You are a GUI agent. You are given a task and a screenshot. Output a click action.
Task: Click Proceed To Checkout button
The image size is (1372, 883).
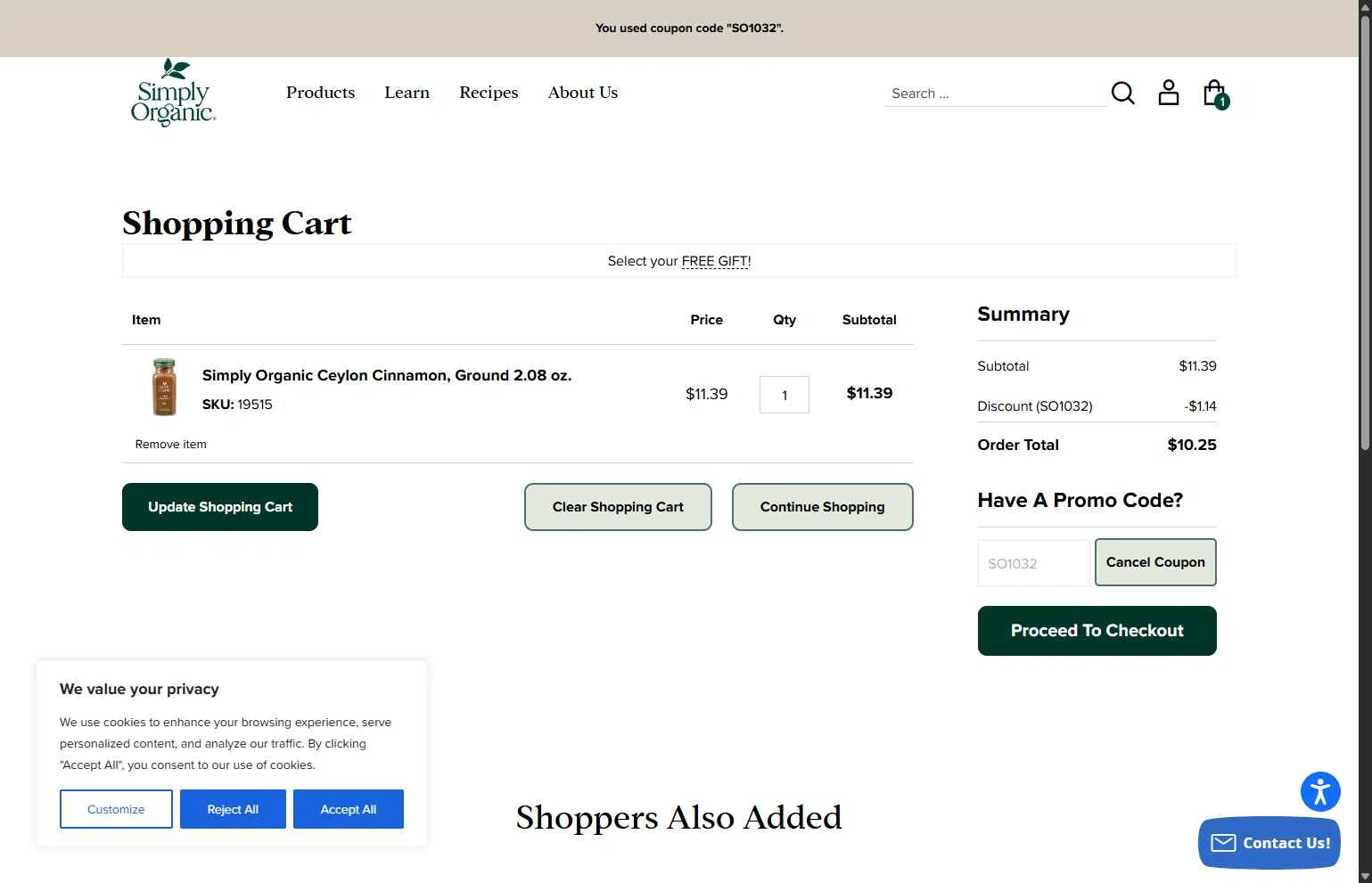point(1097,631)
